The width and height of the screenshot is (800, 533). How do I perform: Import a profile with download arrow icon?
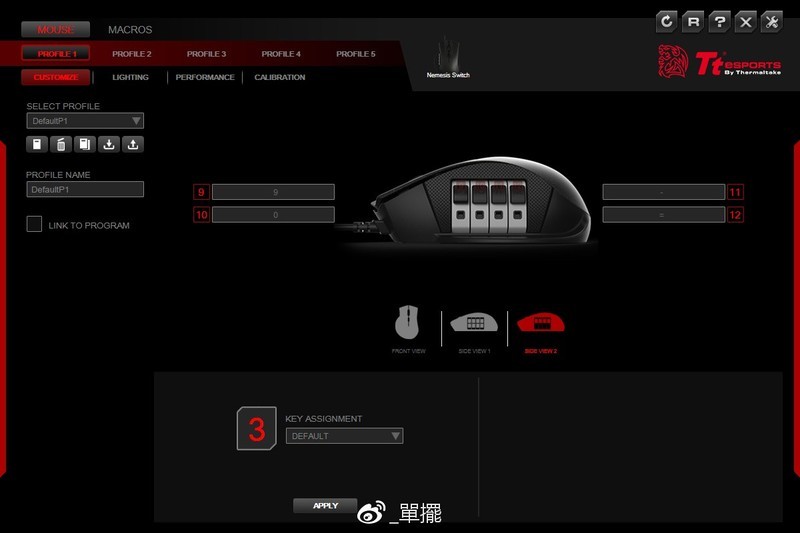click(x=109, y=144)
